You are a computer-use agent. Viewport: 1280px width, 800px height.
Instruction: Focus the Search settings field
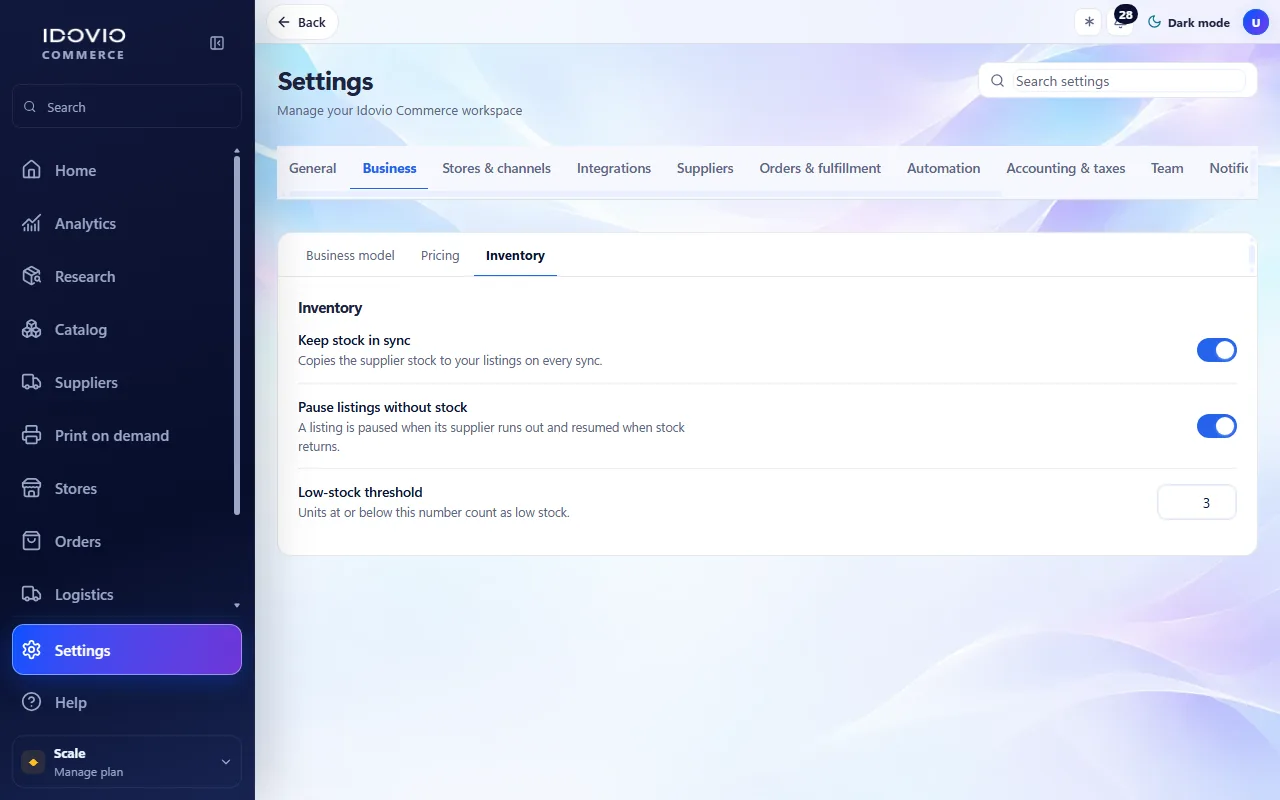pos(1117,81)
